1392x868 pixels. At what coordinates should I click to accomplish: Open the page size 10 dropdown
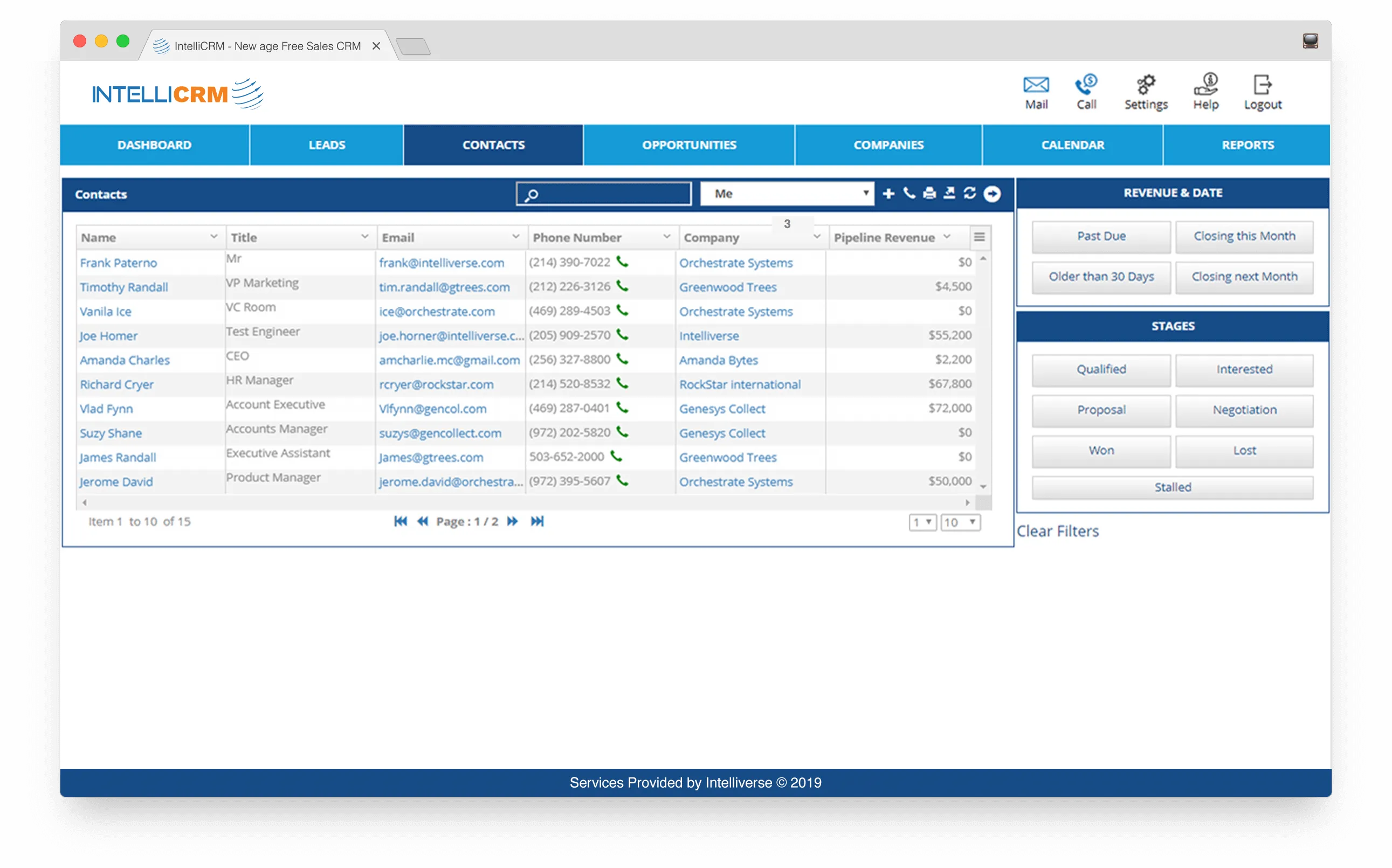[x=960, y=522]
